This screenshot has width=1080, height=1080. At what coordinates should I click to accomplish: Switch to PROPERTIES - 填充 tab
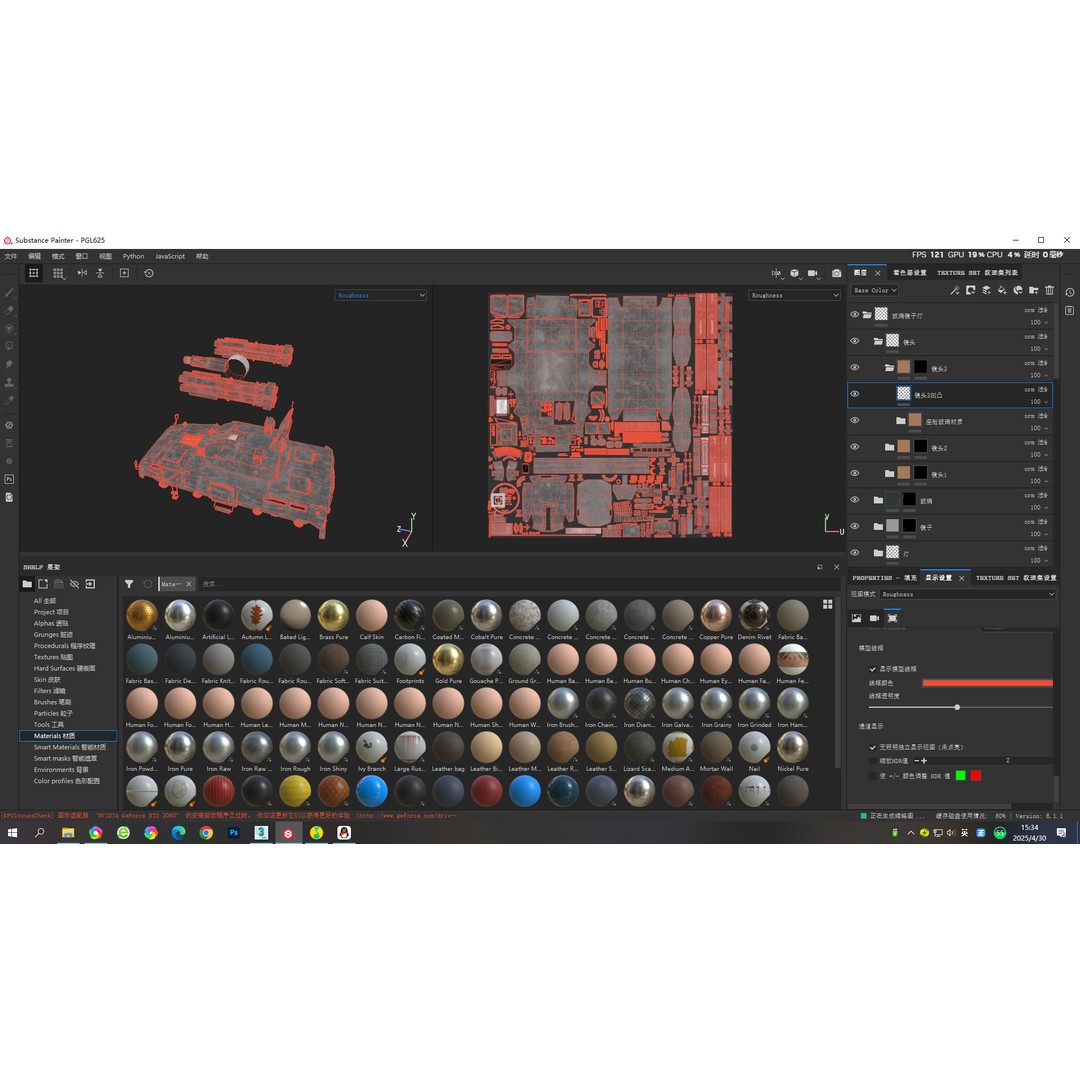click(884, 578)
